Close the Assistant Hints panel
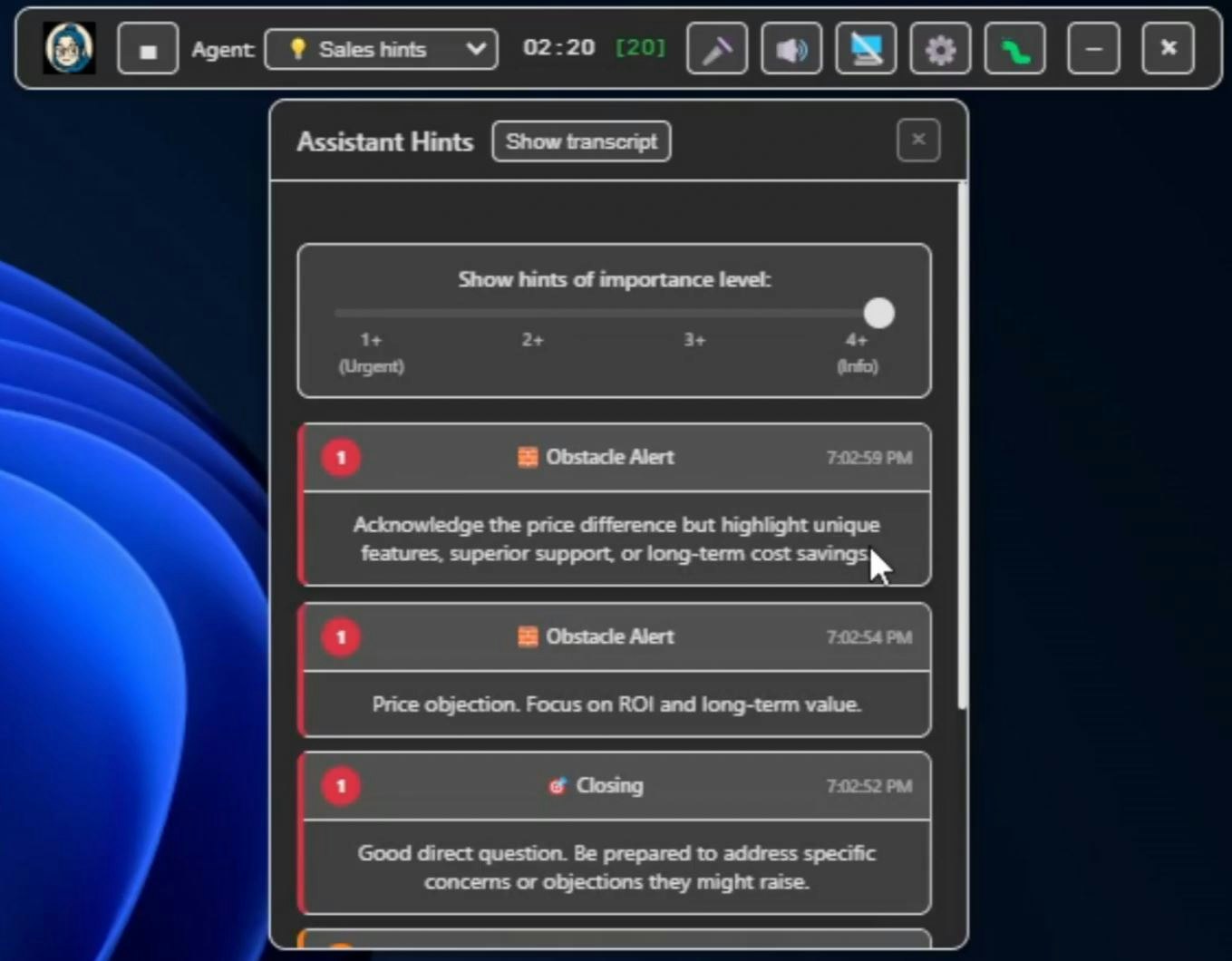Viewport: 1232px width, 961px height. click(918, 140)
